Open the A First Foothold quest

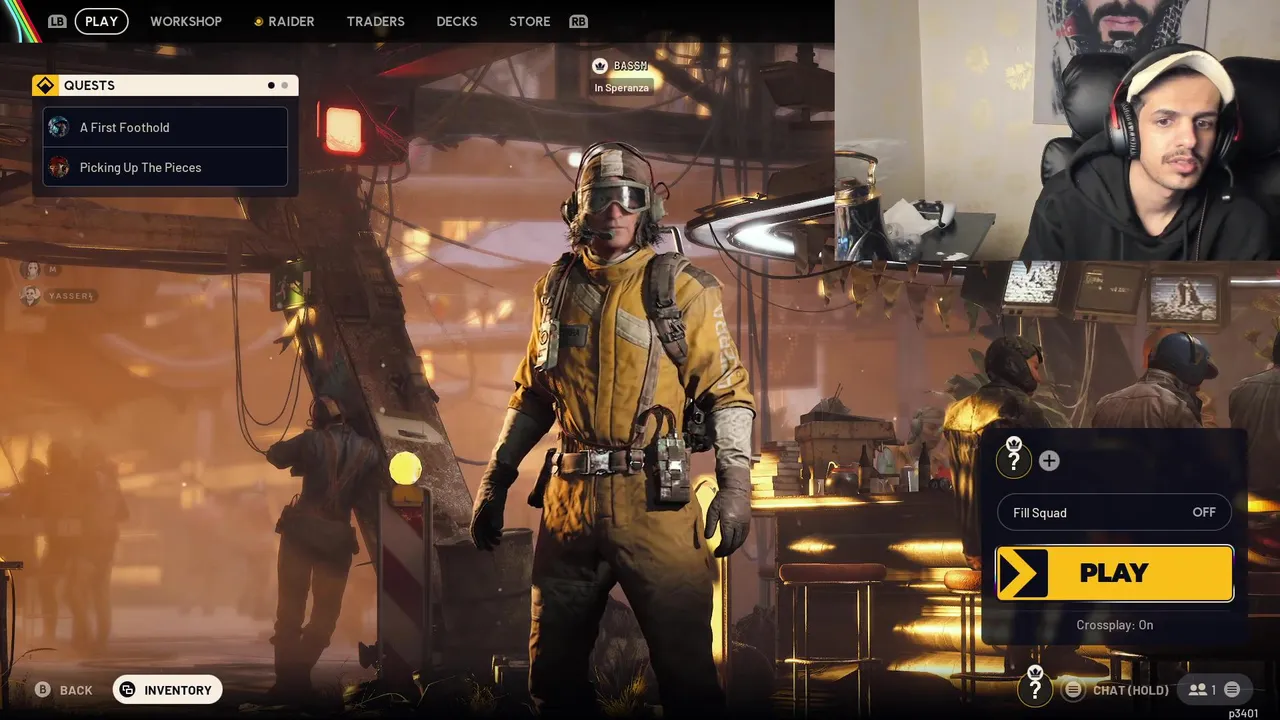click(165, 127)
